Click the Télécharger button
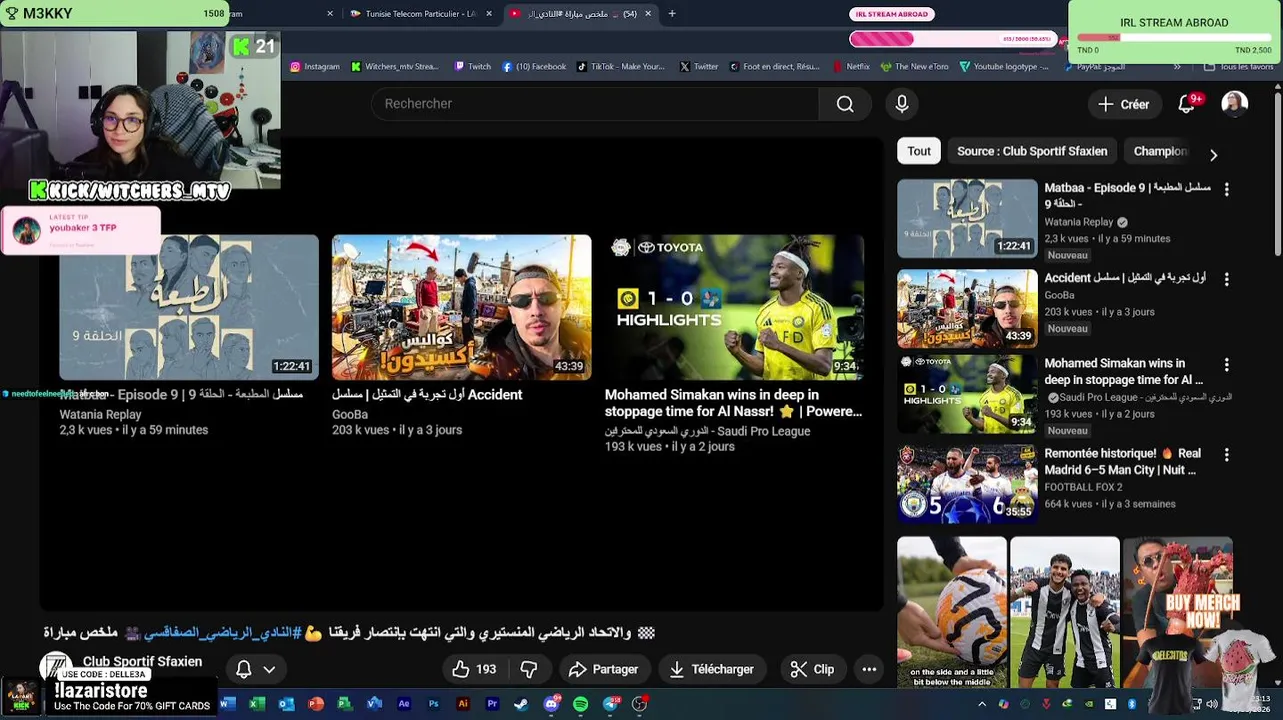 tap(711, 669)
